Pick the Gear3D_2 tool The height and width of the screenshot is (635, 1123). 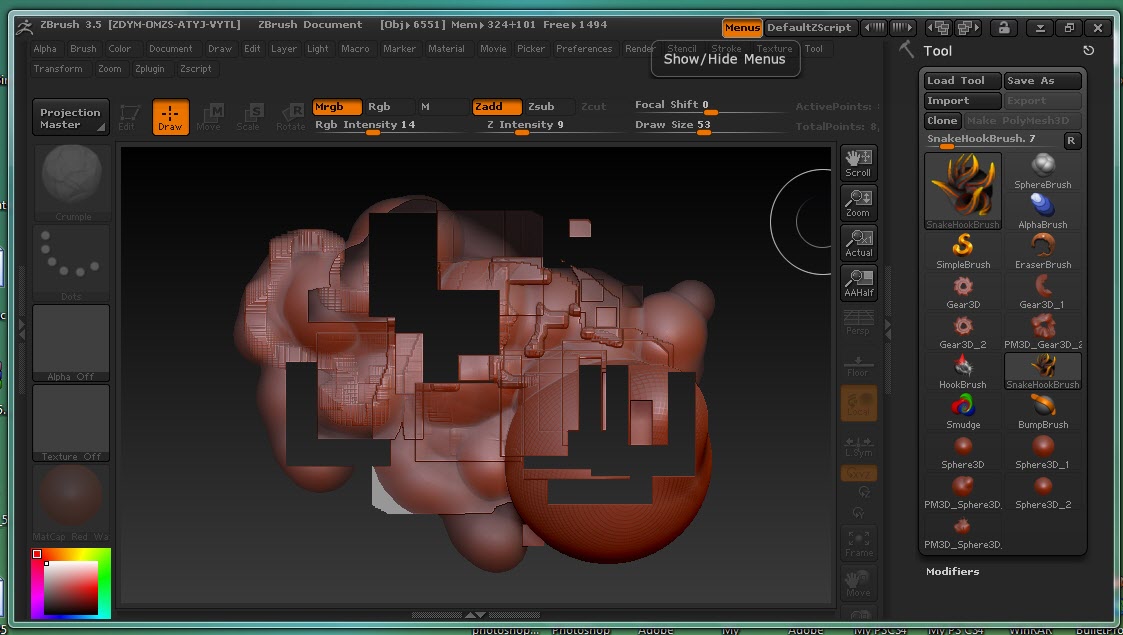(x=963, y=332)
